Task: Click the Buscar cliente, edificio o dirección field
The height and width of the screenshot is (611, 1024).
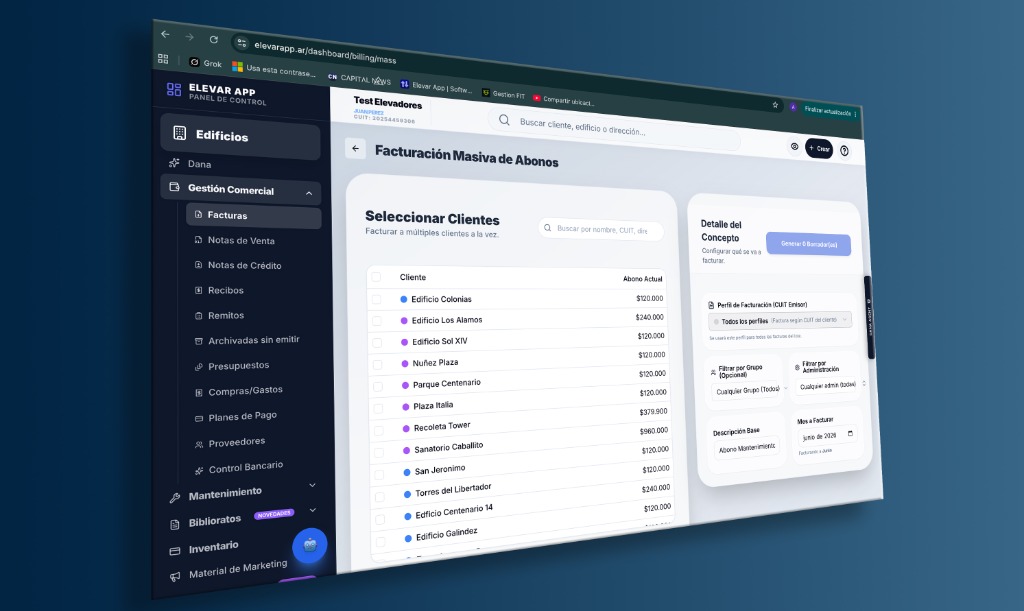Action: click(615, 129)
